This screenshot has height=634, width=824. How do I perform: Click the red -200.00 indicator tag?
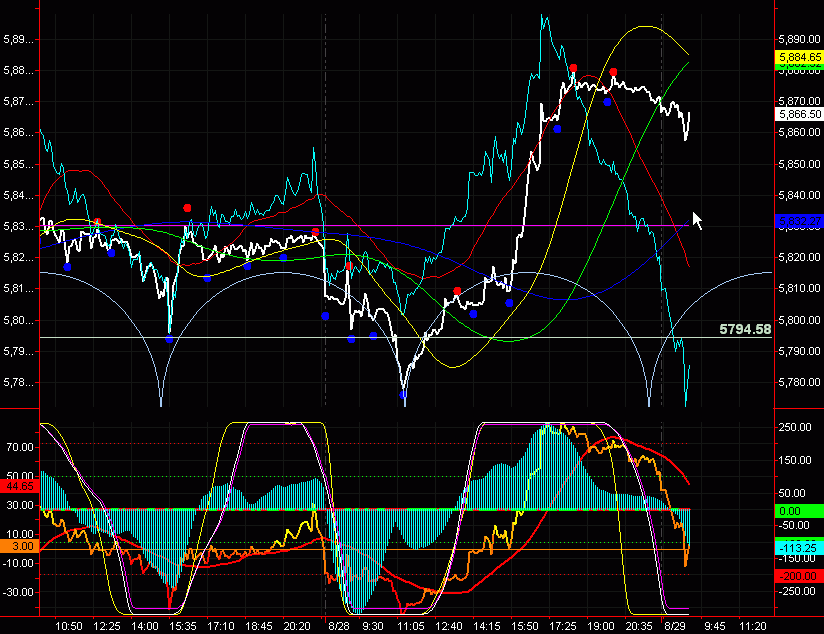coord(799,576)
